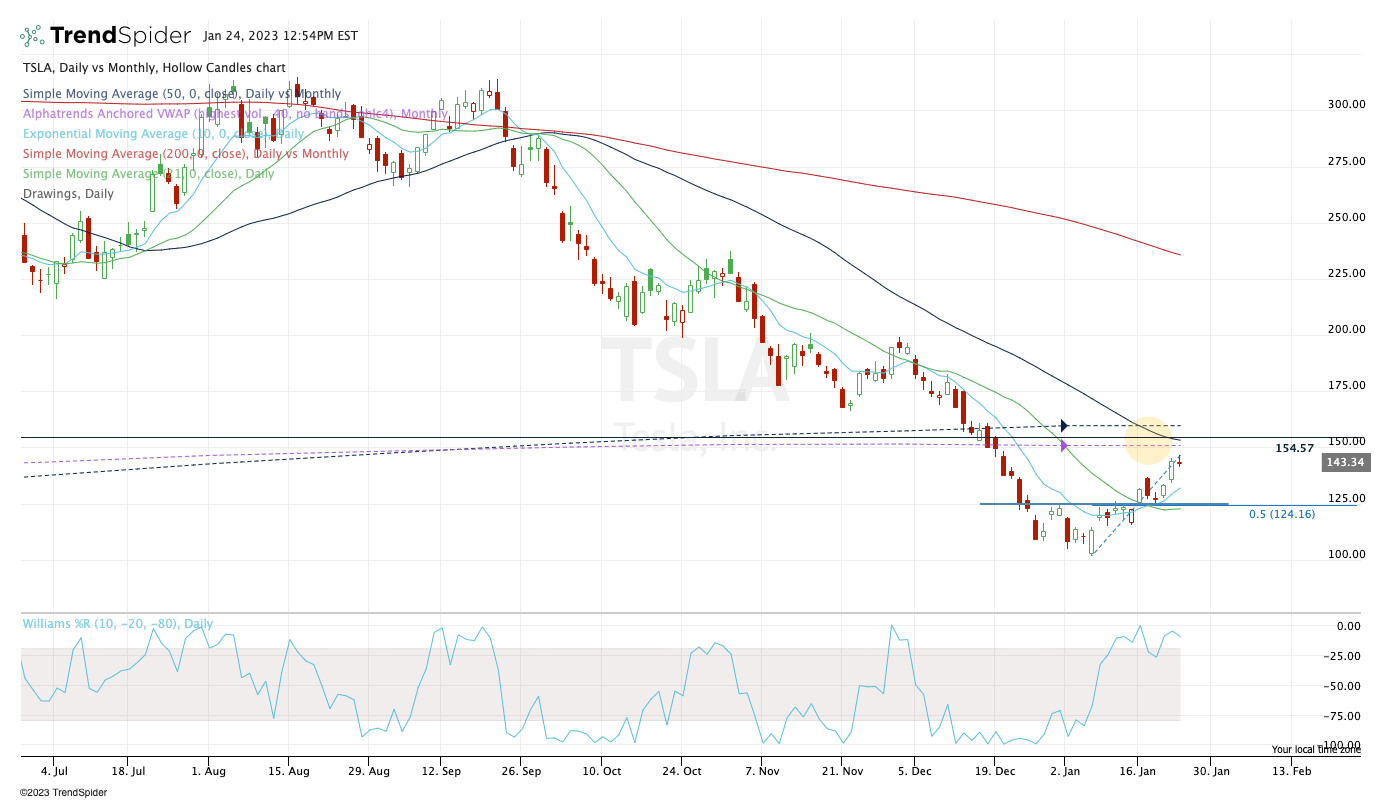Click the 5. Dec date label
This screenshot has height=802, width=1391.
(913, 771)
